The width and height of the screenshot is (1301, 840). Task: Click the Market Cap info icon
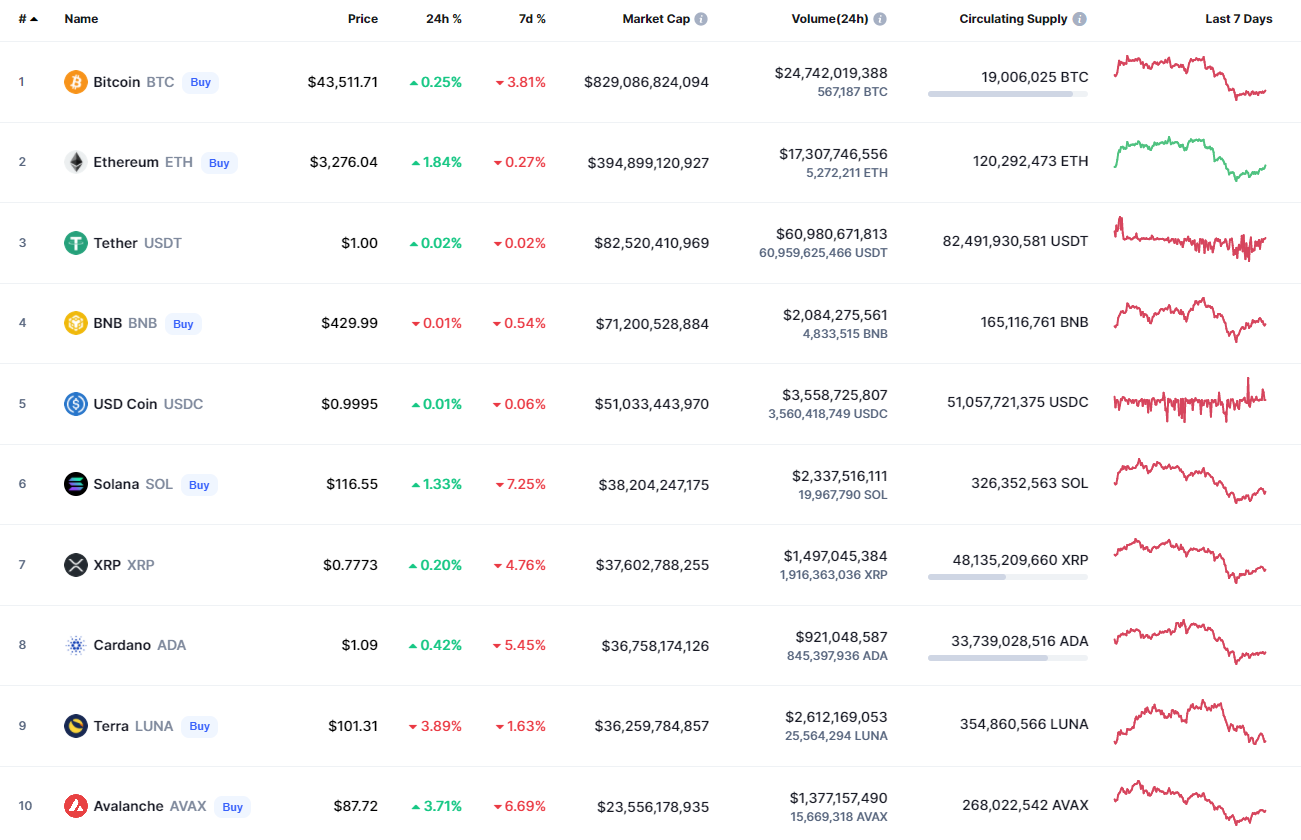701,19
